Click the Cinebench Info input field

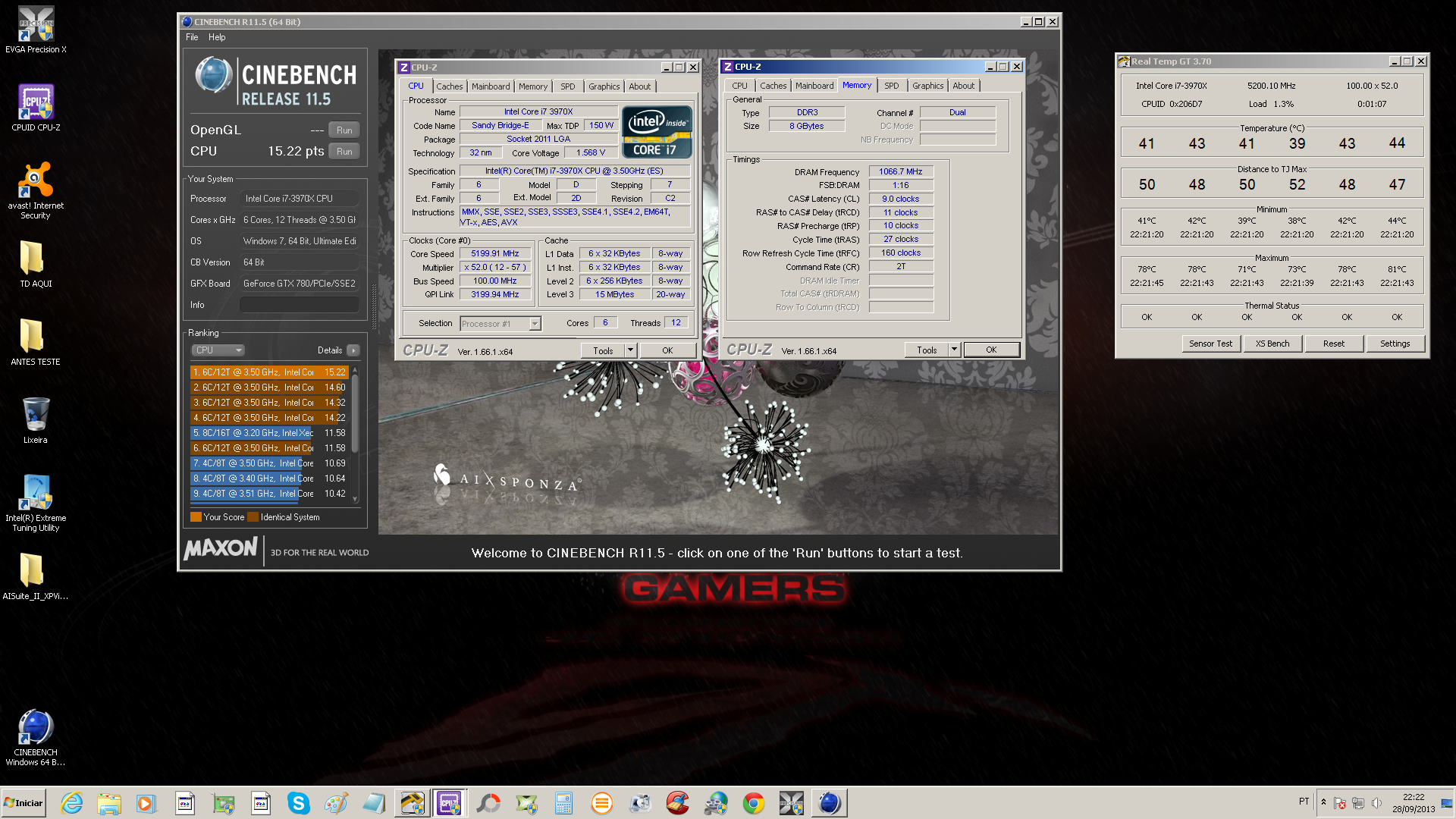pyautogui.click(x=300, y=305)
